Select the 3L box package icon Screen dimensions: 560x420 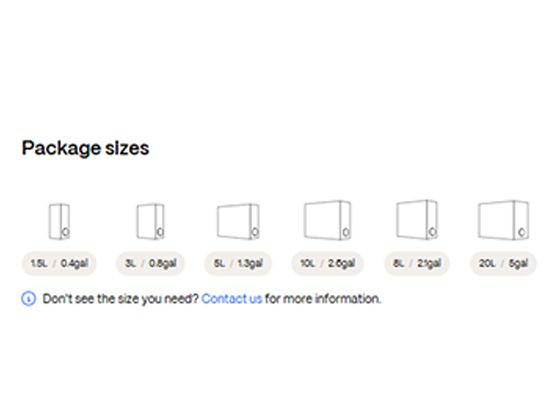pyautogui.click(x=150, y=221)
